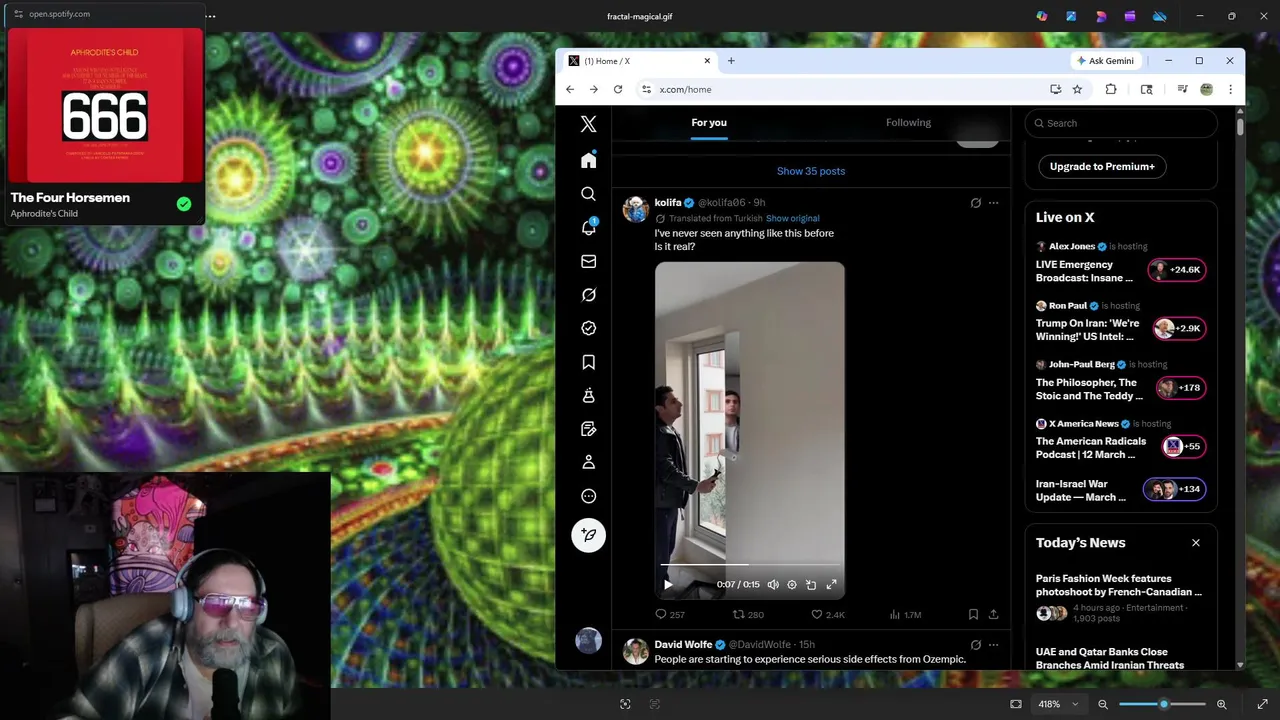Click Show 35 posts
This screenshot has width=1280, height=720.
point(811,171)
